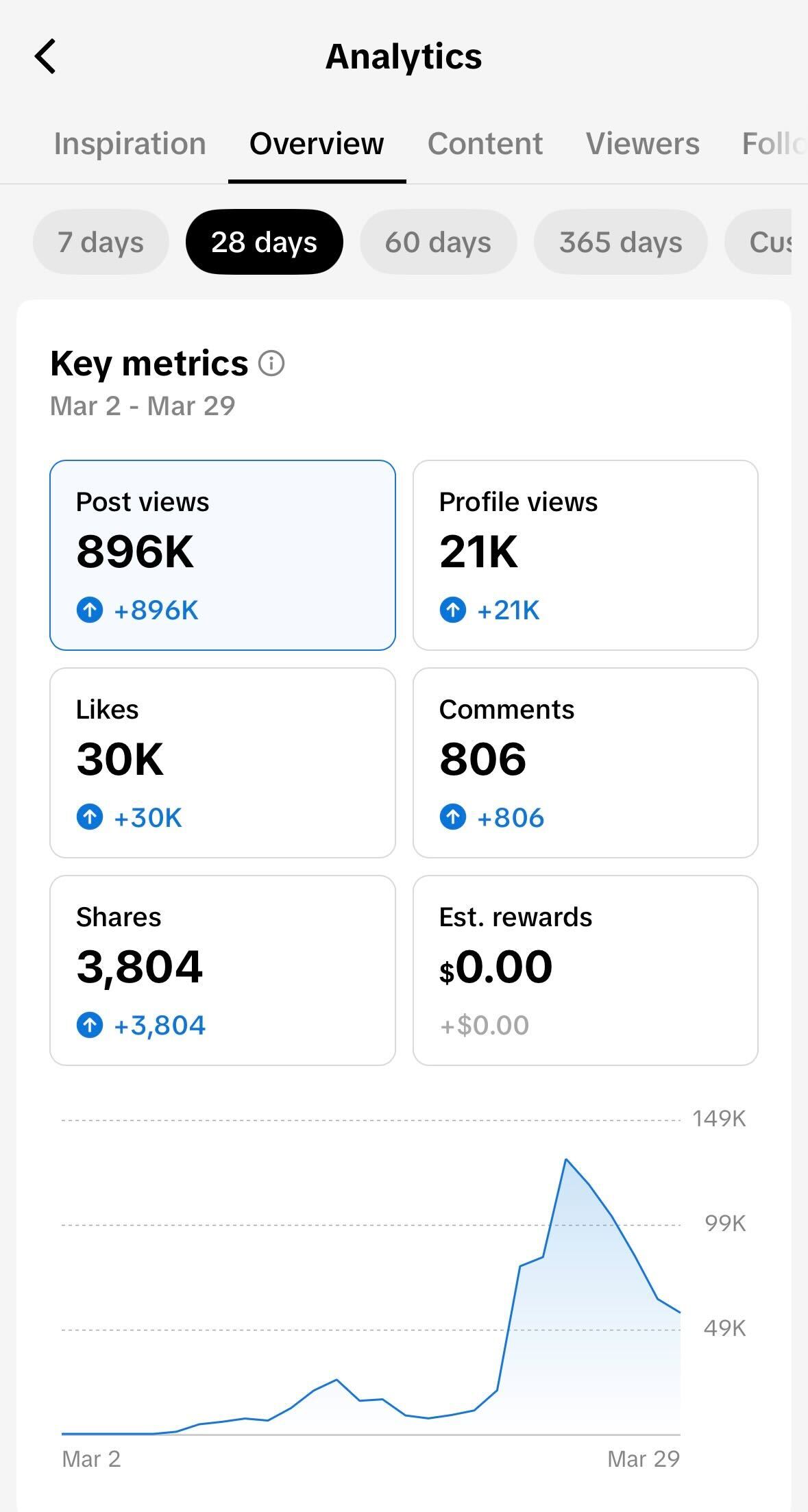808x1512 pixels.
Task: Select the 7 days time filter
Action: 100,241
